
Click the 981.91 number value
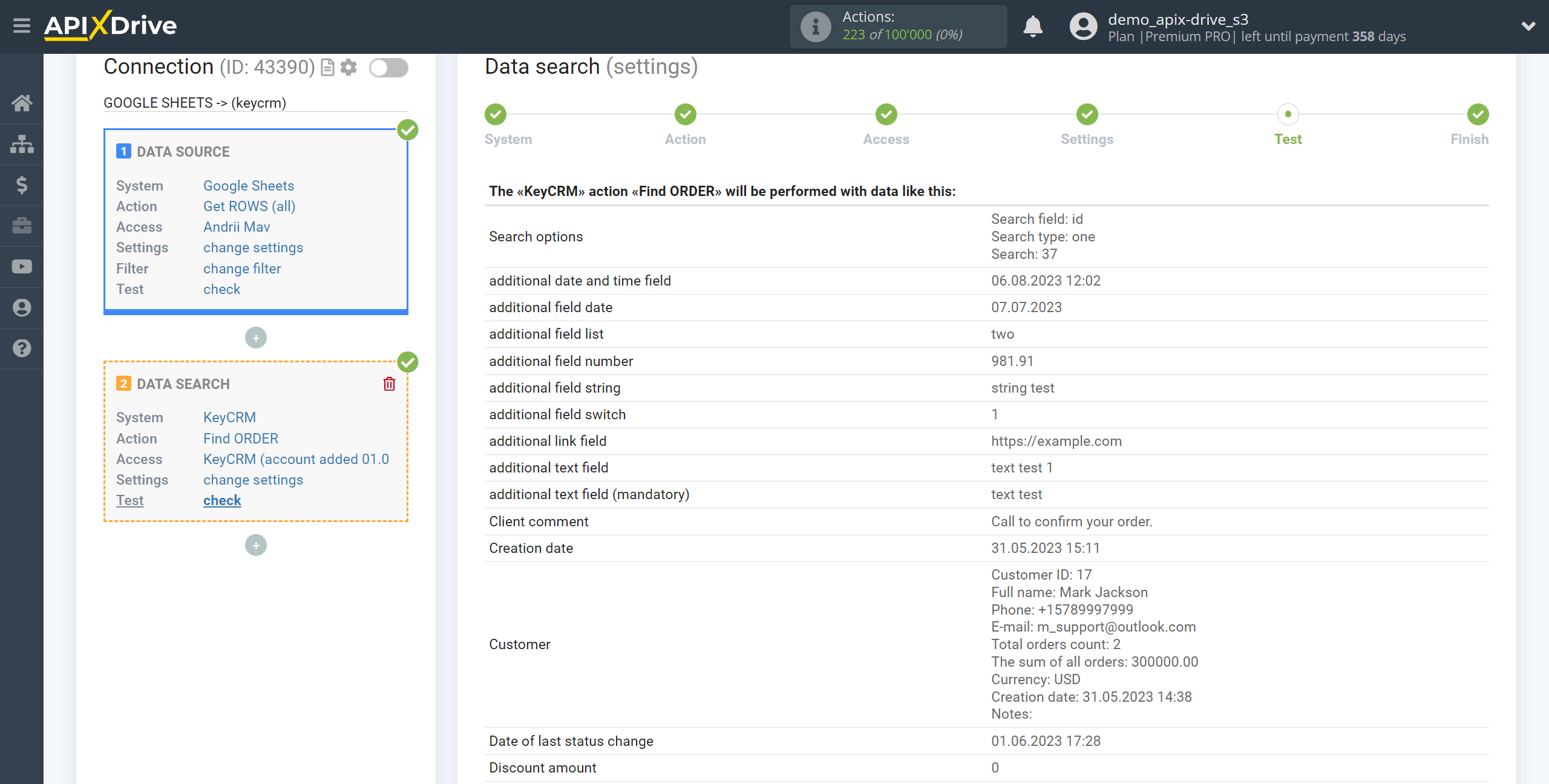(x=1012, y=361)
